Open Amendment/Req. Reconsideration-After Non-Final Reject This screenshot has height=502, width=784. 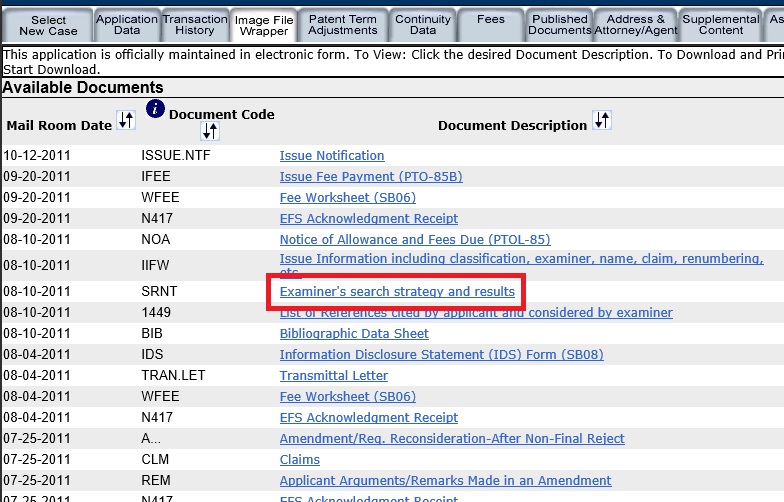(x=452, y=438)
